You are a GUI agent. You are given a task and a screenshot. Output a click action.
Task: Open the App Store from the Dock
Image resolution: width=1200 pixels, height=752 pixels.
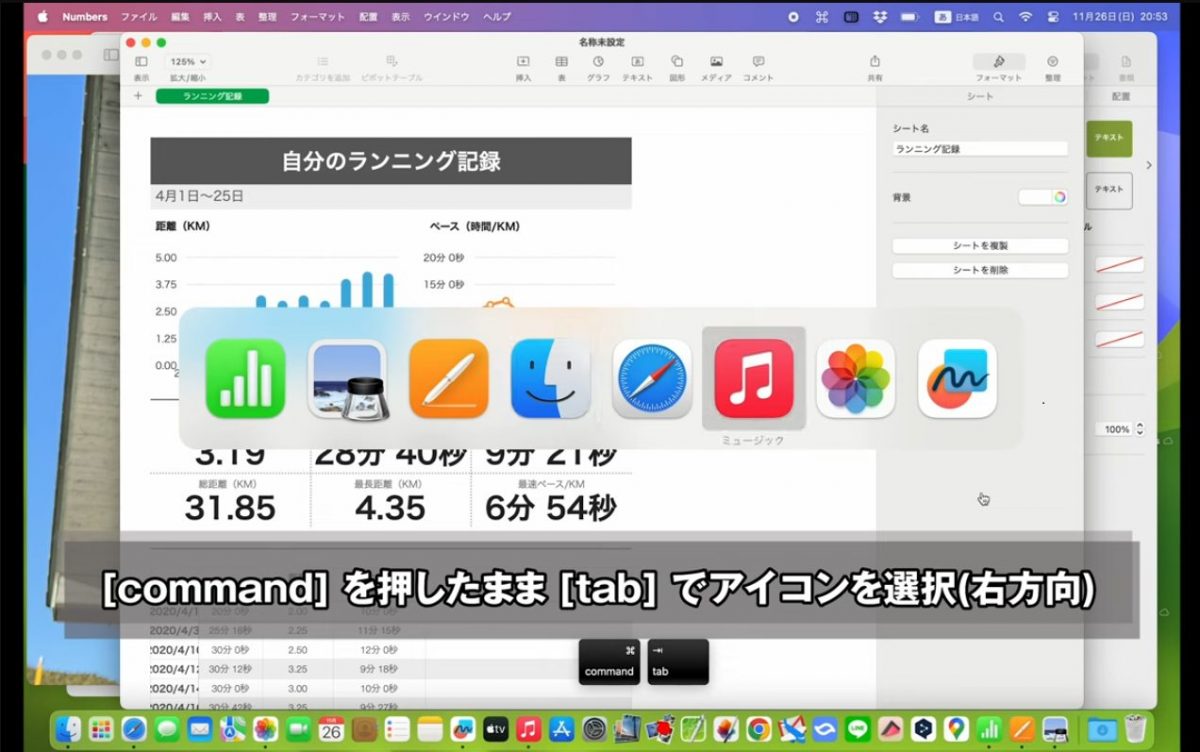[561, 729]
